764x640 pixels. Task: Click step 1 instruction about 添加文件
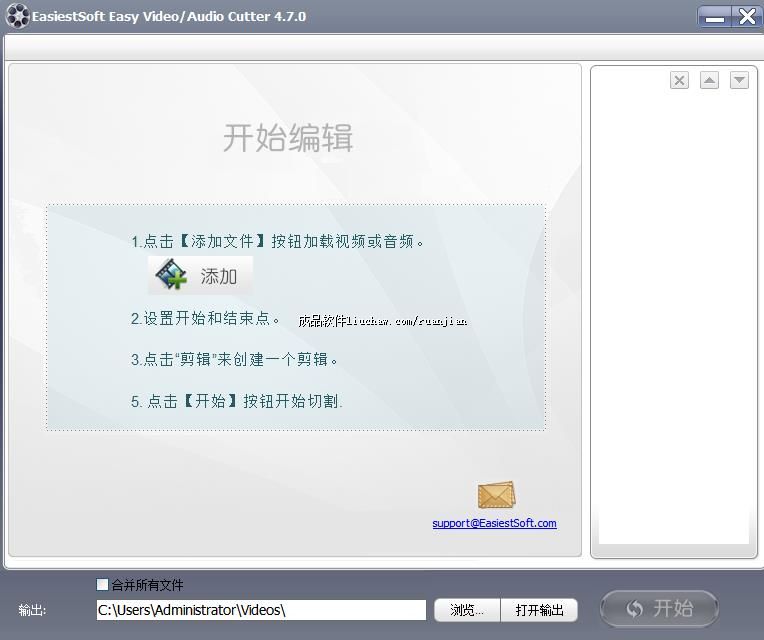coord(278,241)
